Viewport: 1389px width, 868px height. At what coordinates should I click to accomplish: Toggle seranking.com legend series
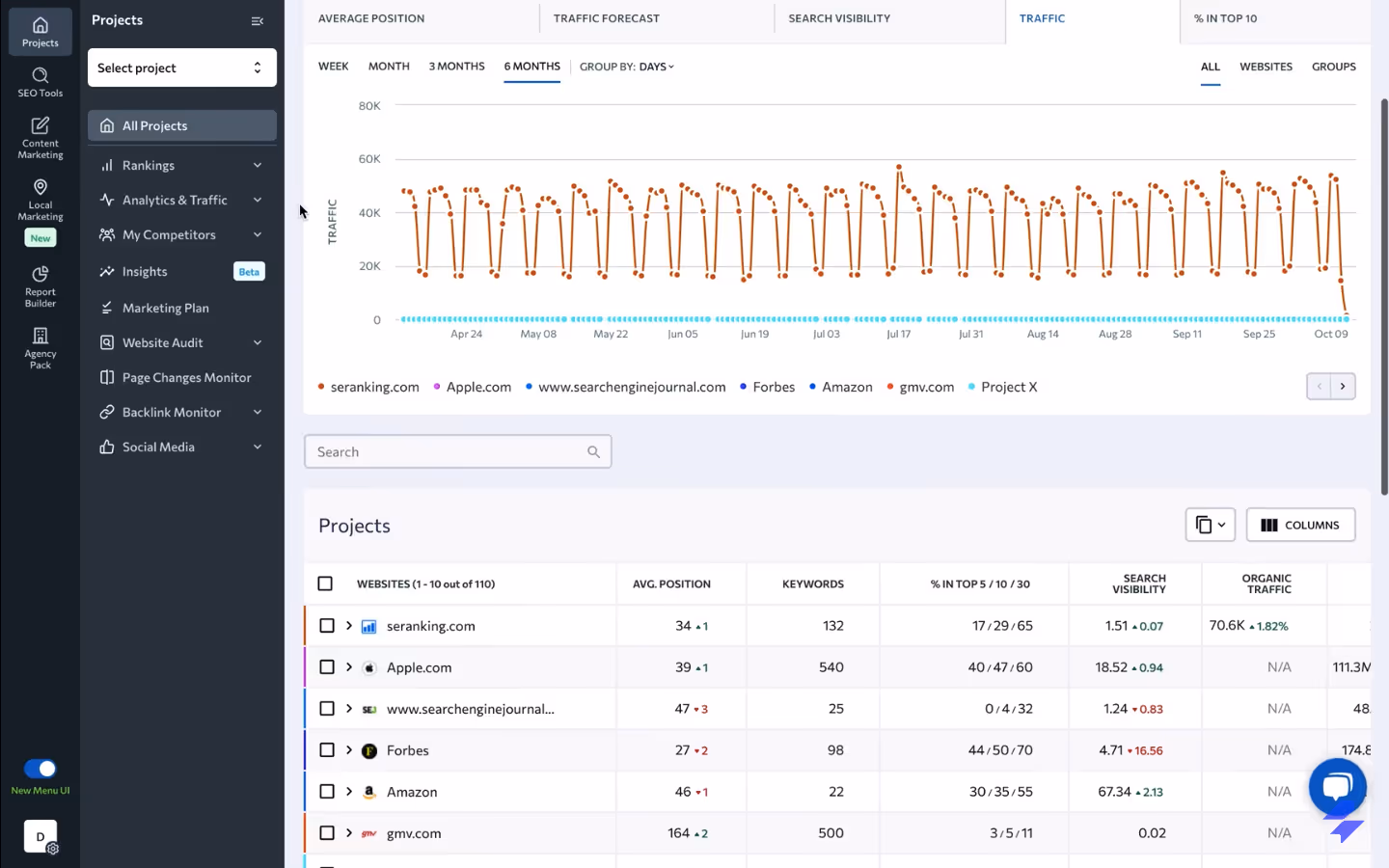point(368,387)
